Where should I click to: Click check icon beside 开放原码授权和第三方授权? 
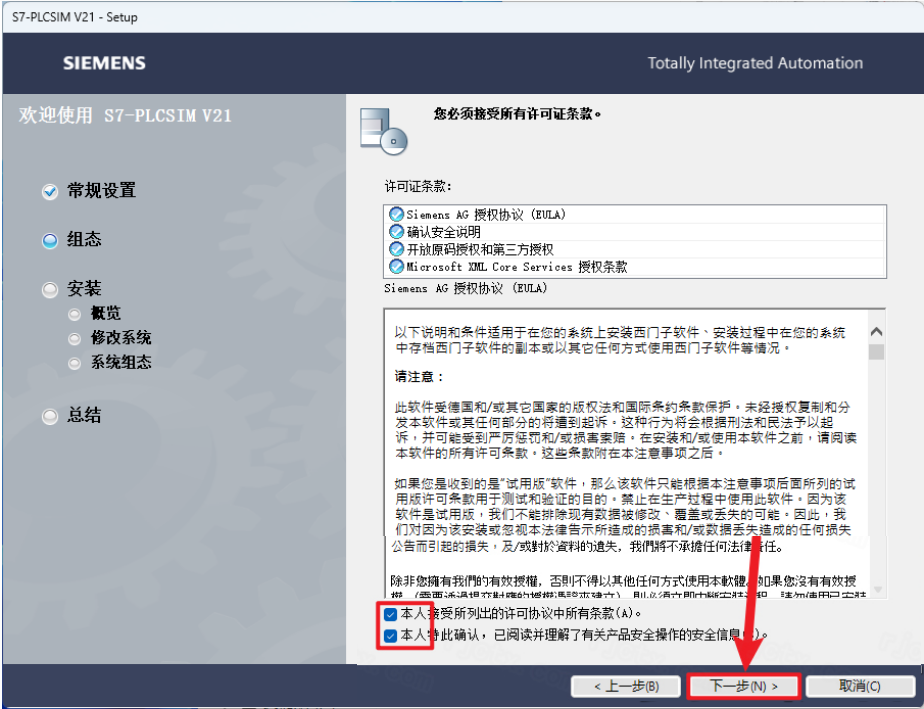[x=397, y=249]
